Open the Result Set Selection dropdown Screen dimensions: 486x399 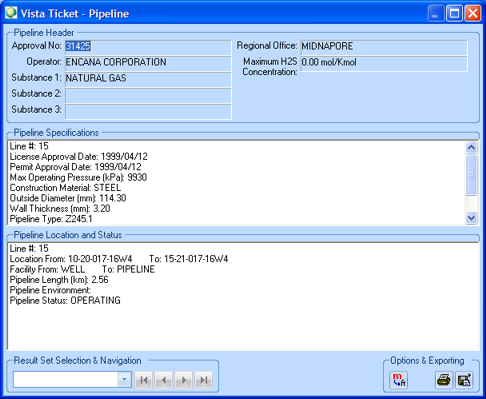pos(124,380)
